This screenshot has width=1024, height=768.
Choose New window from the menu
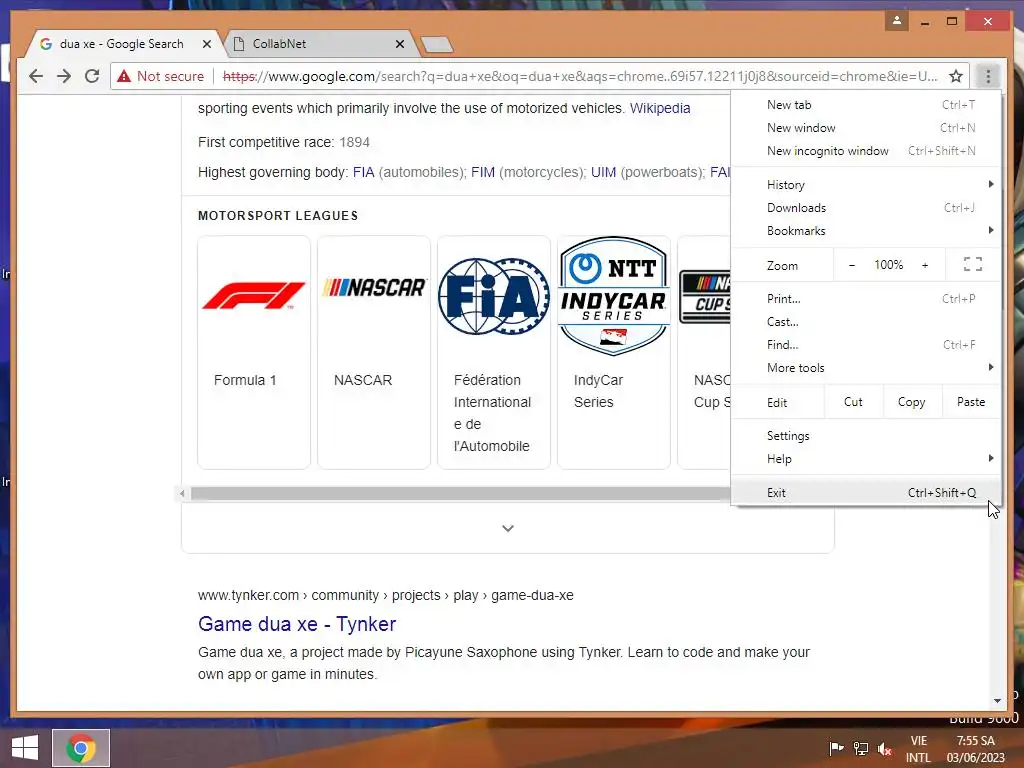(866, 128)
